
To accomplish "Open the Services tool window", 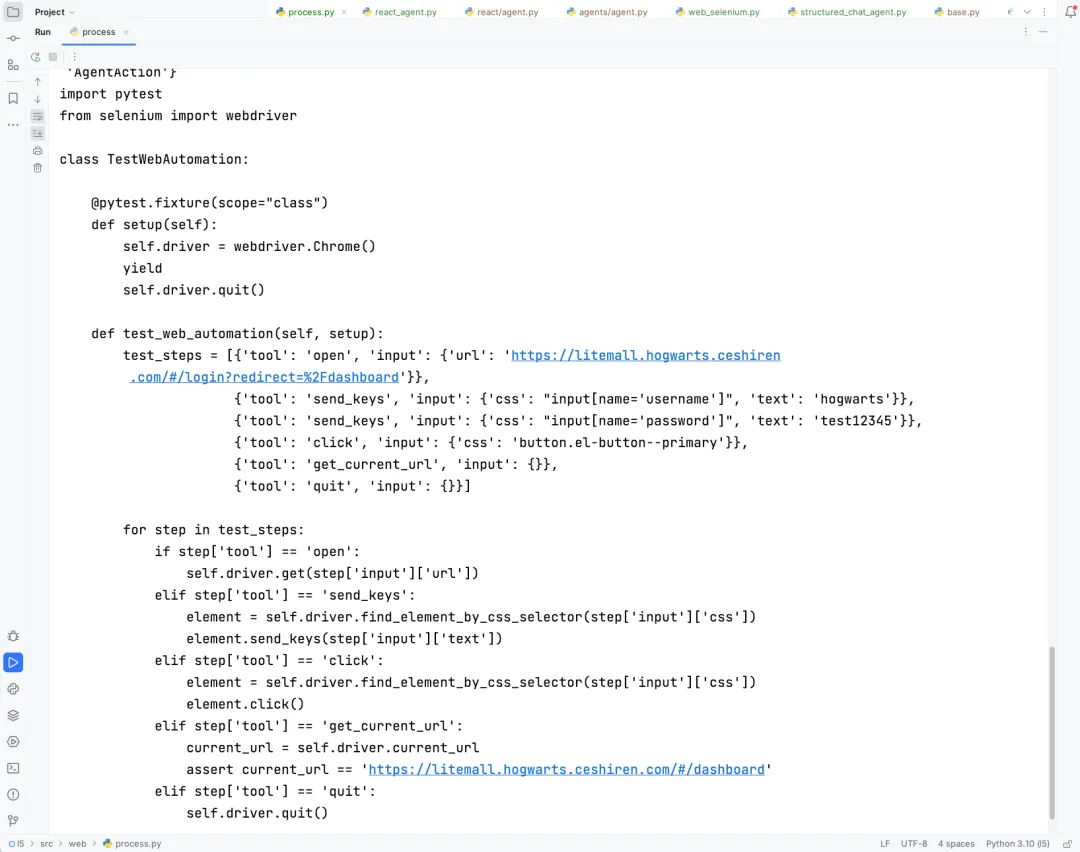I will [x=13, y=742].
